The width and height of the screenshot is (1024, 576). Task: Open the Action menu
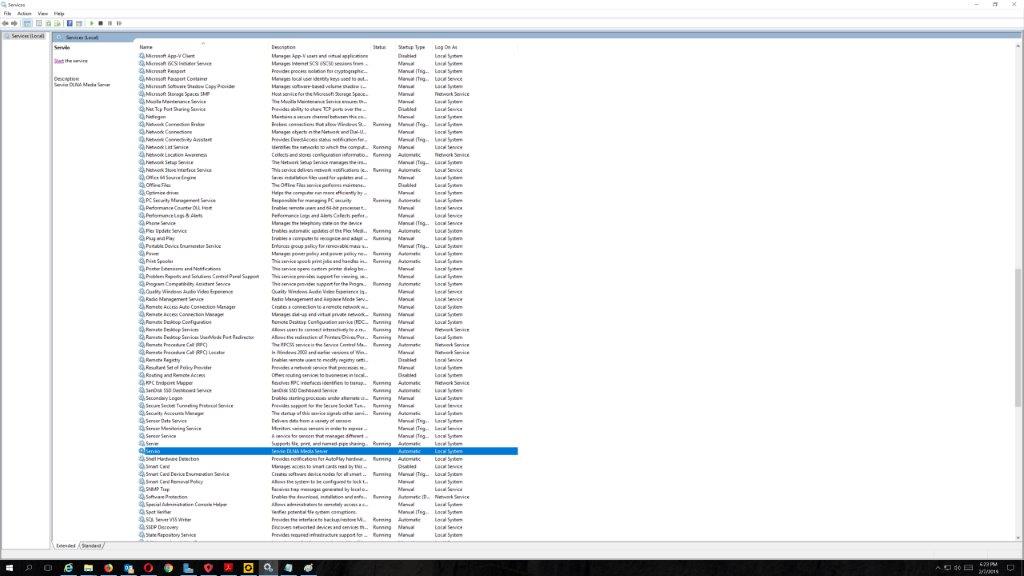(x=24, y=14)
